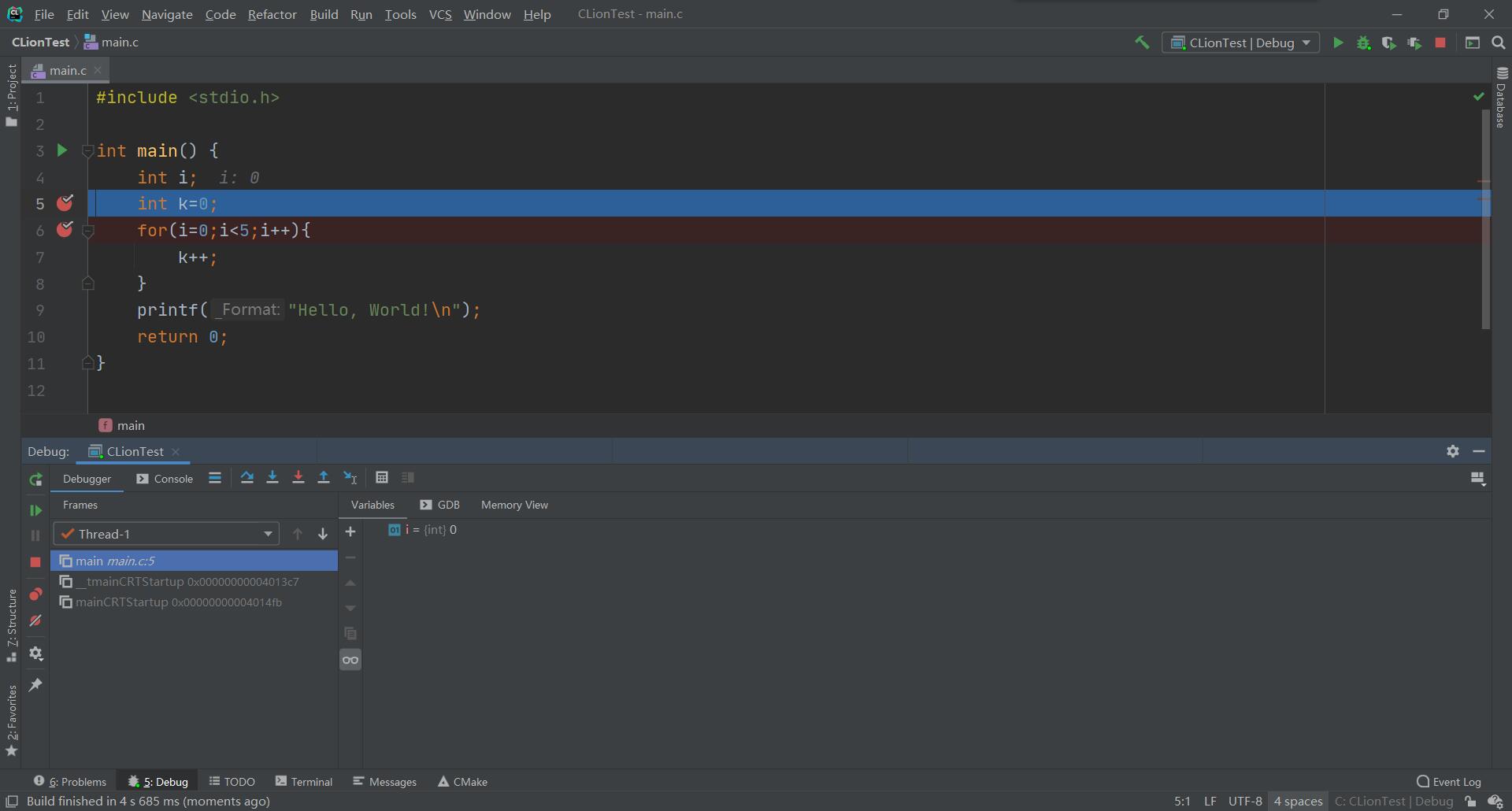Click the Force Step Into icon
The width and height of the screenshot is (1512, 811).
[298, 478]
